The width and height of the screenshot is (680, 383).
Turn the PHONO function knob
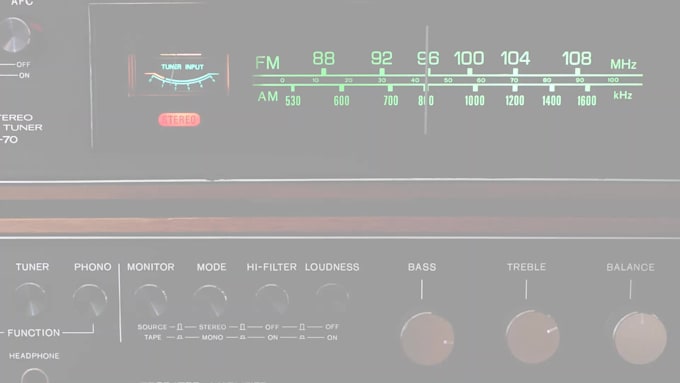[90, 301]
